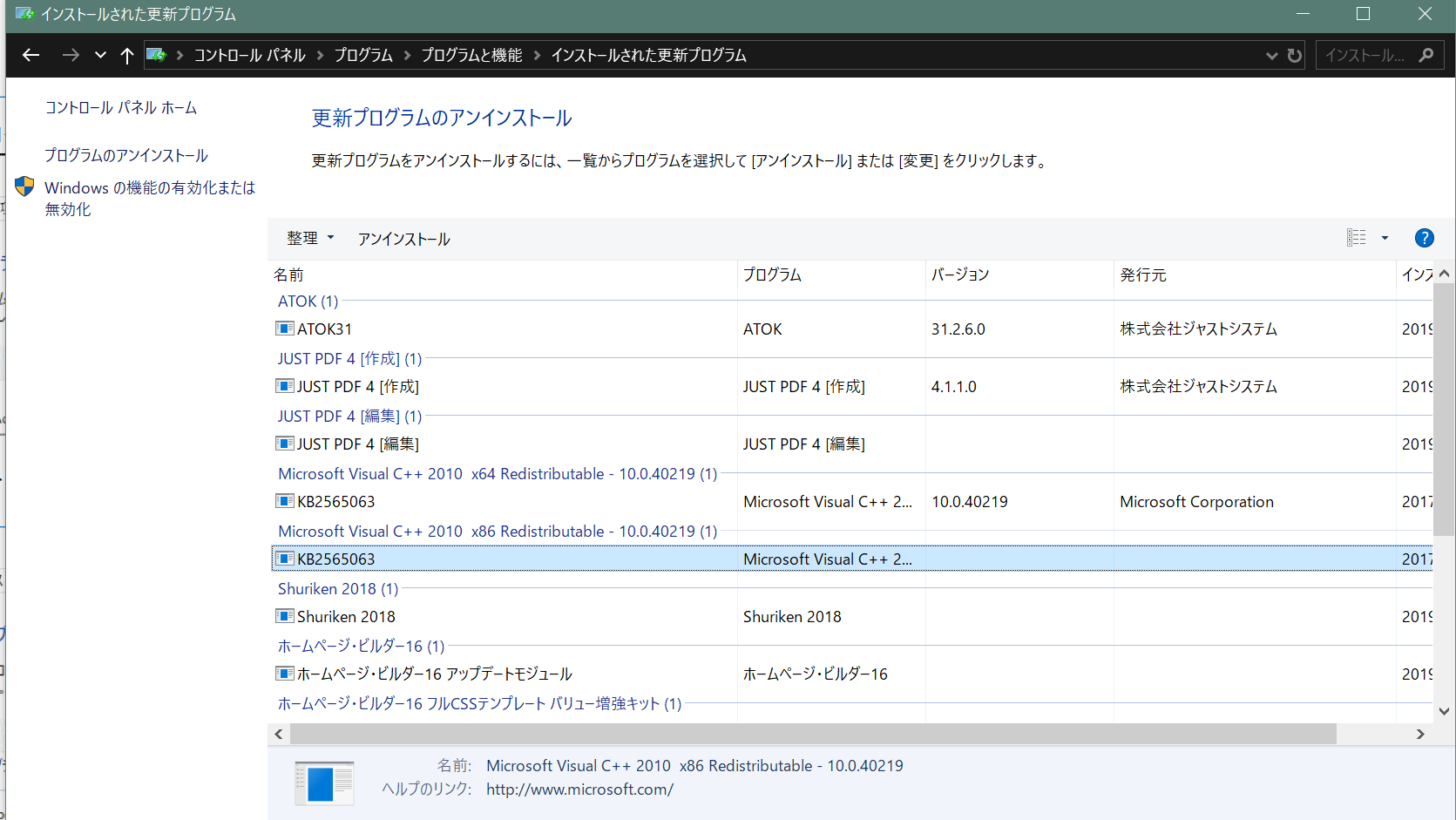Open the 整理 menu
Screen dimensions: 1456x820
(x=310, y=238)
